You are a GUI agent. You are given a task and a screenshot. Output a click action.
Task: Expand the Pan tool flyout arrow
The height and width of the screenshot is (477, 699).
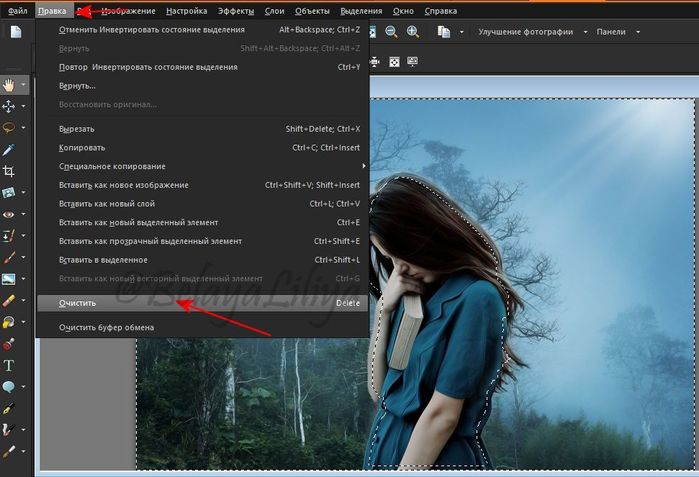click(23, 85)
